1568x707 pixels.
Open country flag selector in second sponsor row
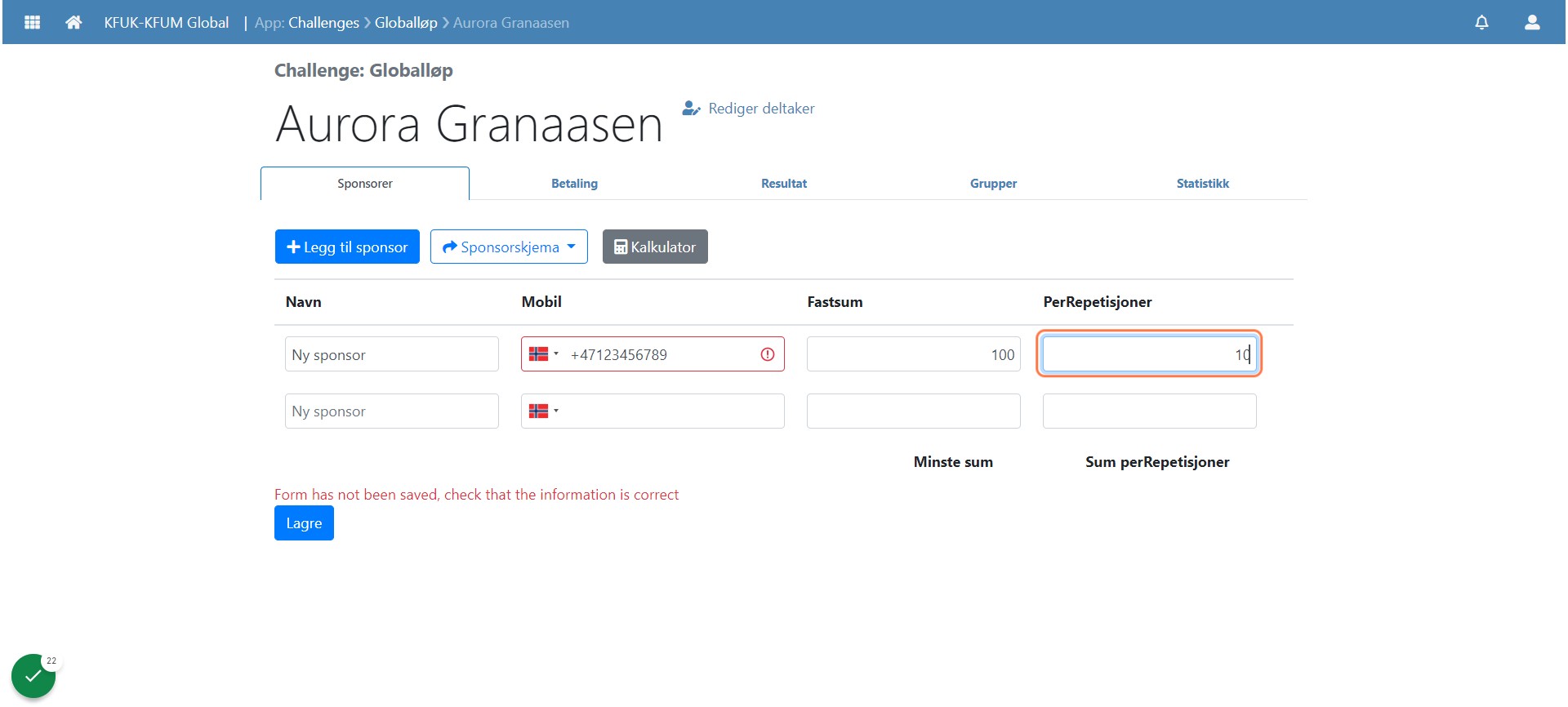(544, 411)
